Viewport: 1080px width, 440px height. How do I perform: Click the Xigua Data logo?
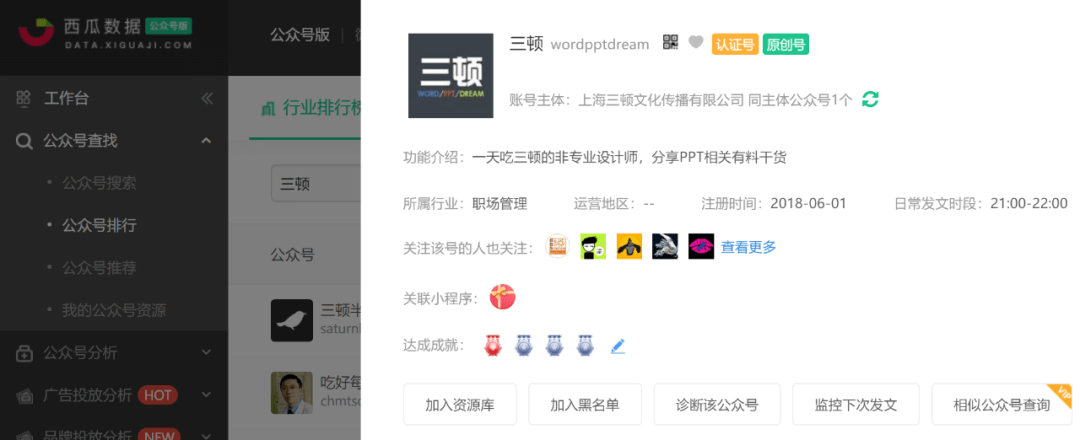point(105,33)
